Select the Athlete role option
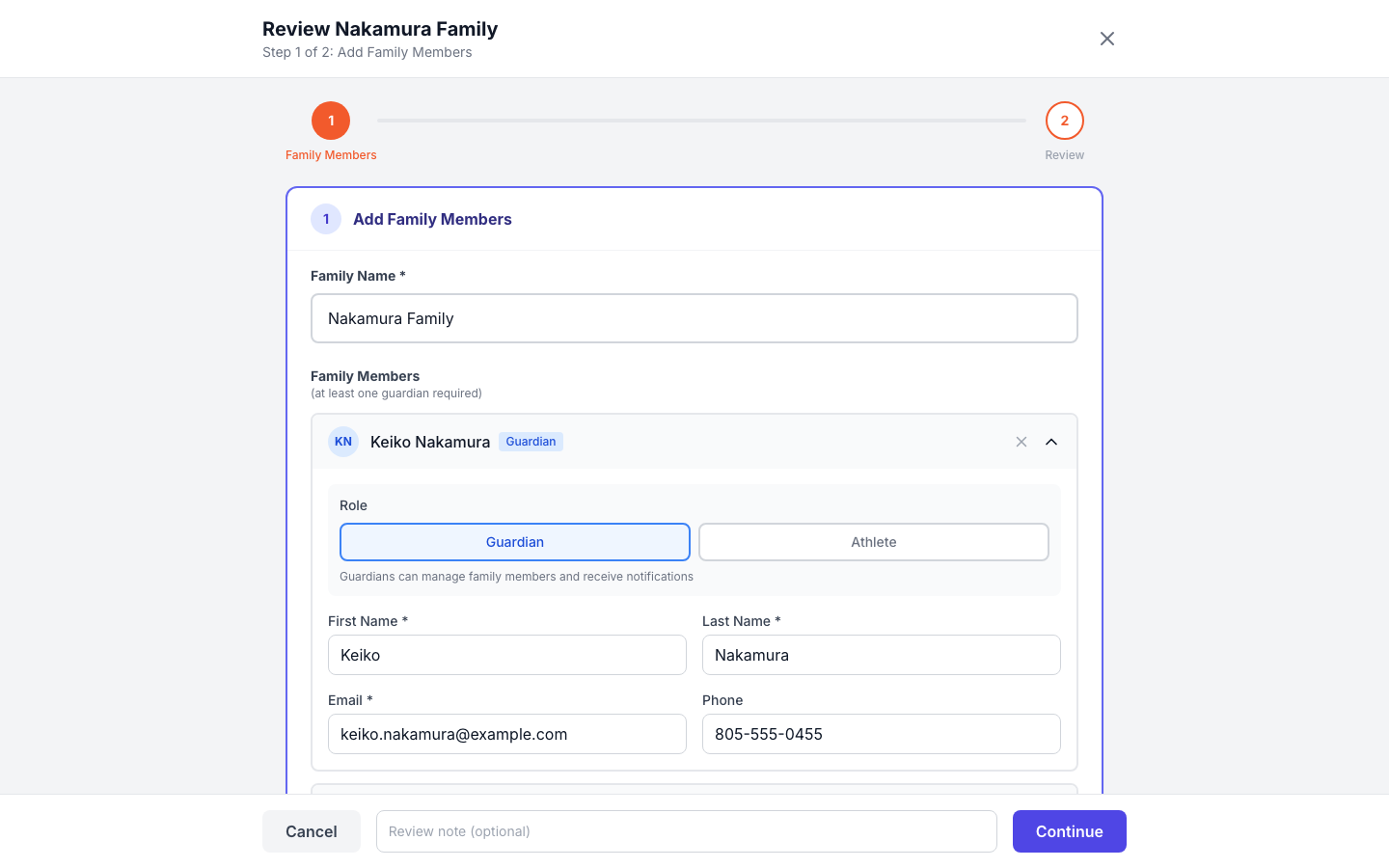The height and width of the screenshot is (868, 1389). (x=874, y=542)
